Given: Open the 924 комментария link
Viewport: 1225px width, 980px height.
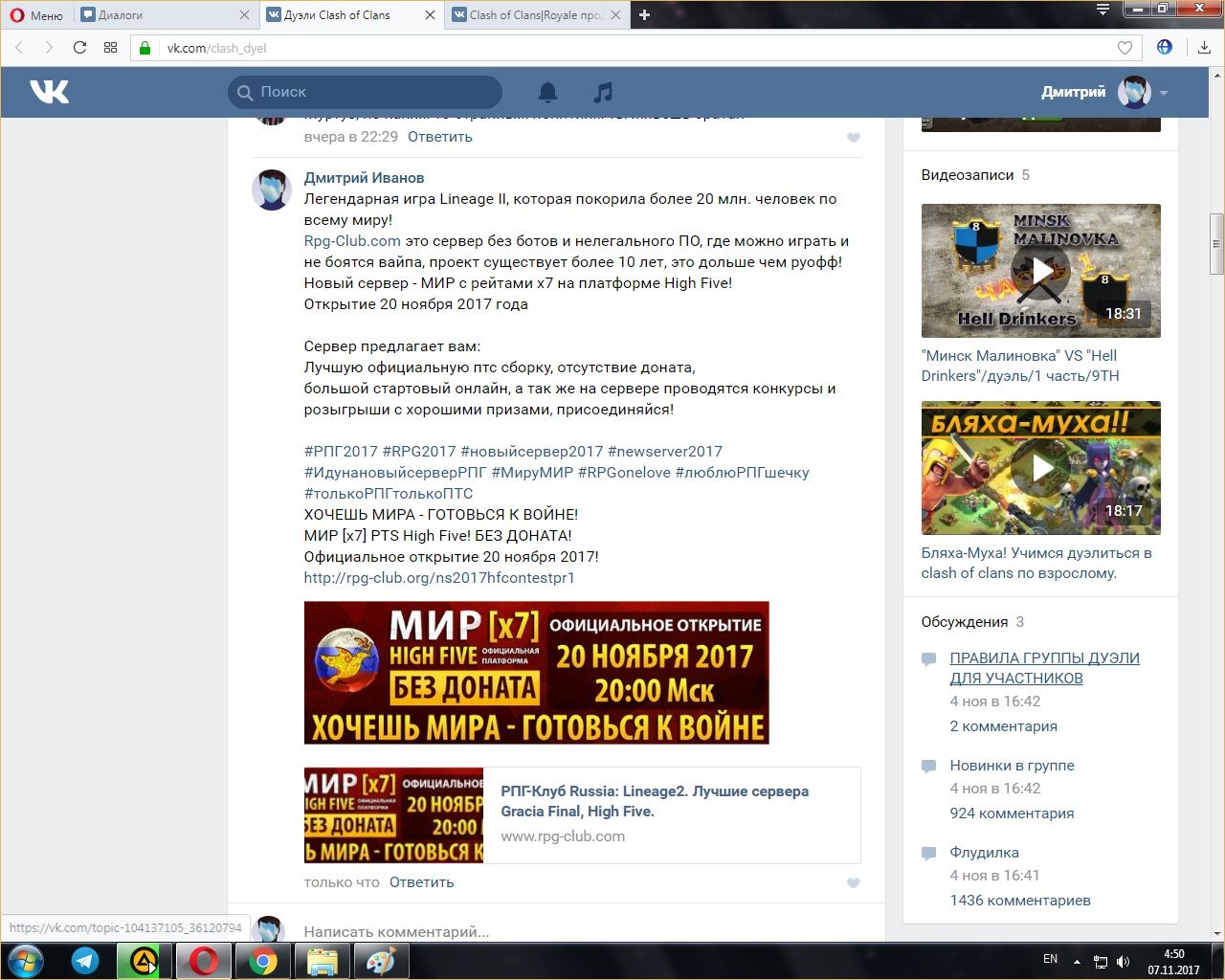Looking at the screenshot, I should pos(1012,813).
